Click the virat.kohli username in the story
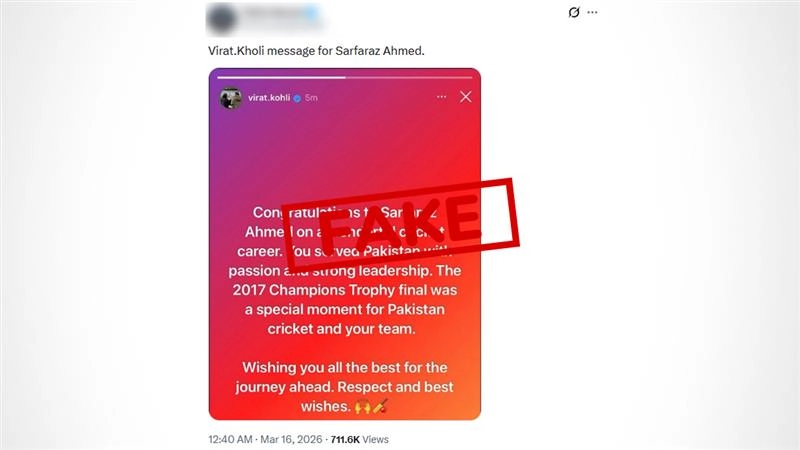Viewport: 800px width, 450px height. pyautogui.click(x=269, y=97)
